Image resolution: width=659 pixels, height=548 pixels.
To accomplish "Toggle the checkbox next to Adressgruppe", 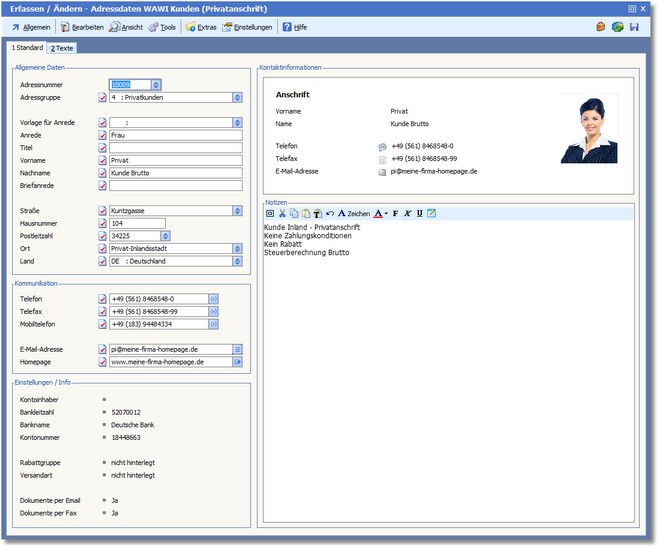I will [x=102, y=98].
